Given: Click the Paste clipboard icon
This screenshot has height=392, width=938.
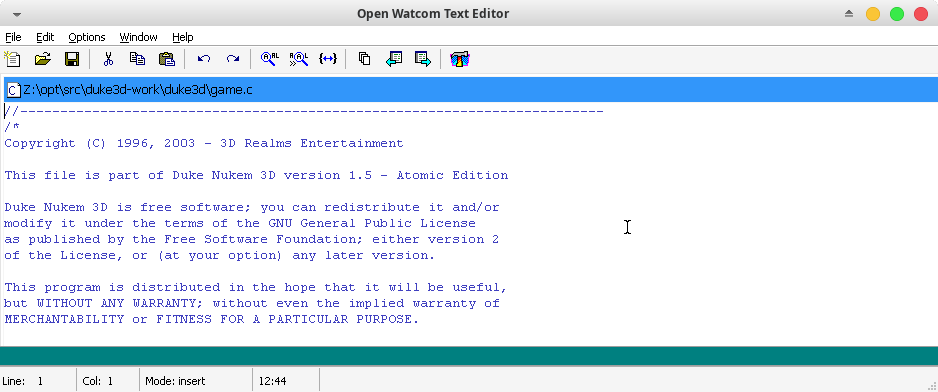Looking at the screenshot, I should click(166, 59).
